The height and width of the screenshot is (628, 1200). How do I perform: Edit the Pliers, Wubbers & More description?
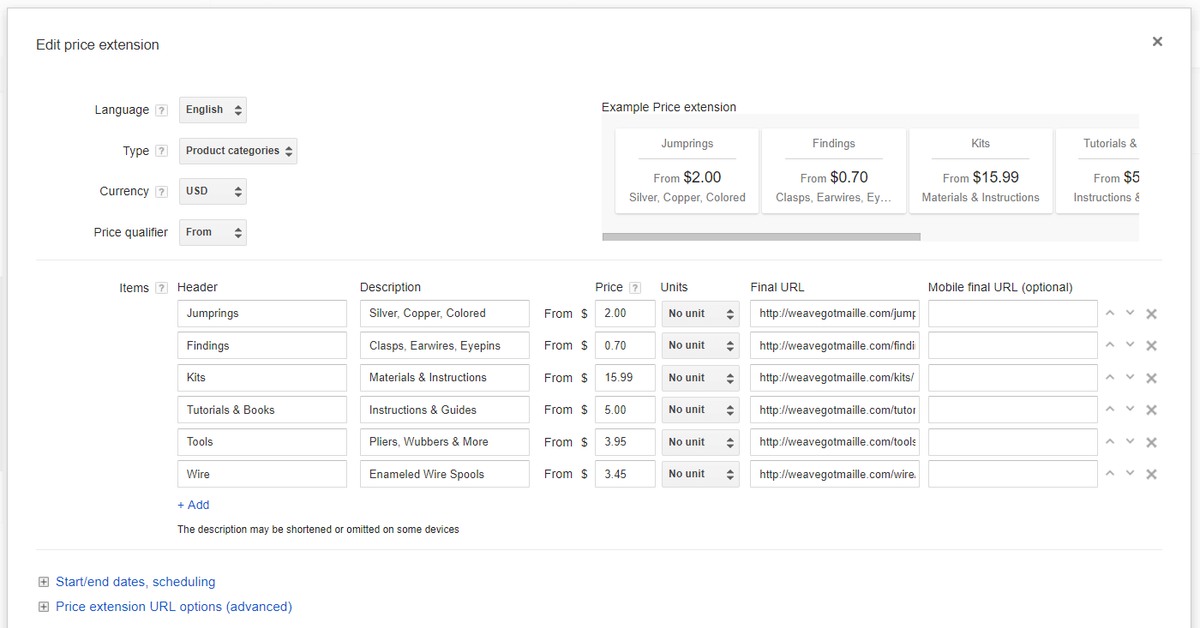click(445, 442)
